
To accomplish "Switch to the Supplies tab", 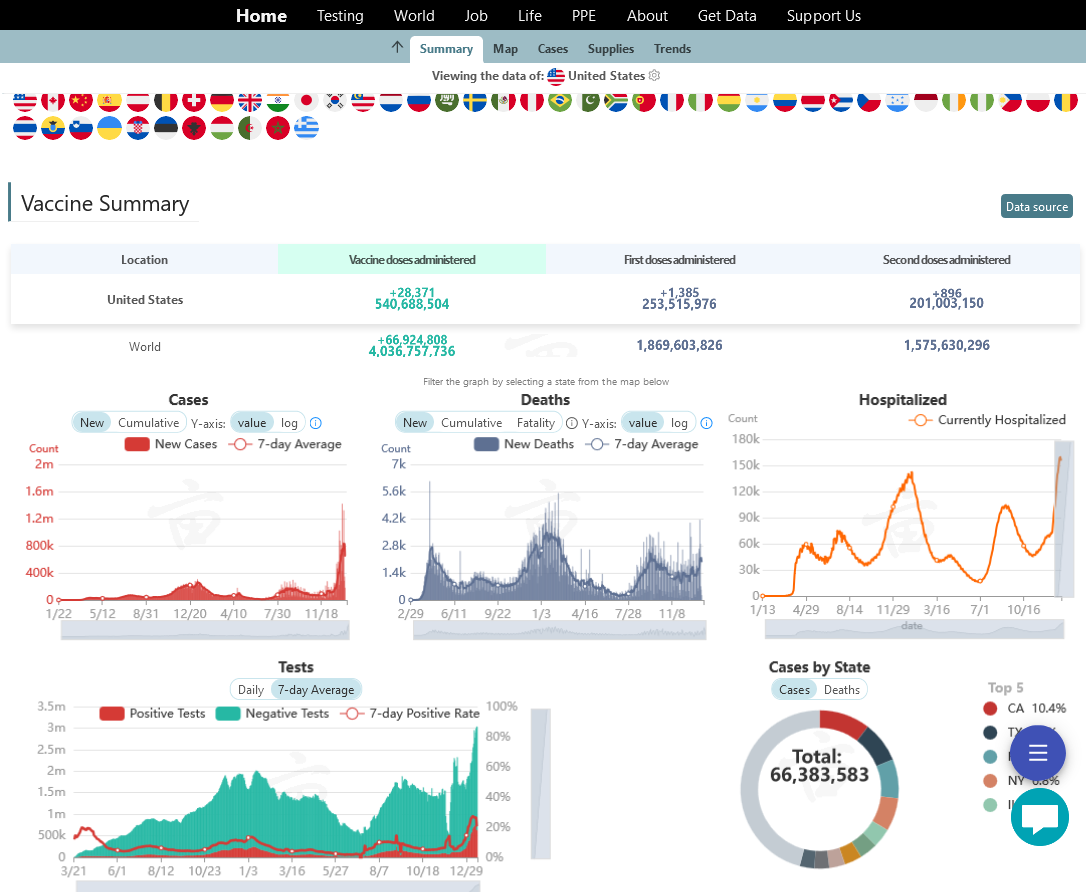I will 611,49.
